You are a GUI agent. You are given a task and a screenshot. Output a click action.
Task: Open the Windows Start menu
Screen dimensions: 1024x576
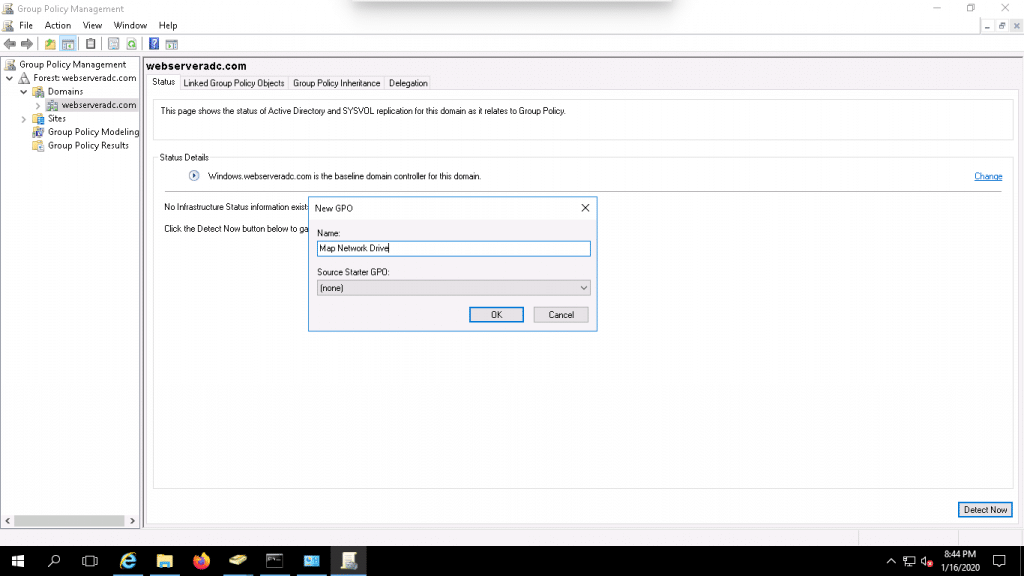coord(18,561)
